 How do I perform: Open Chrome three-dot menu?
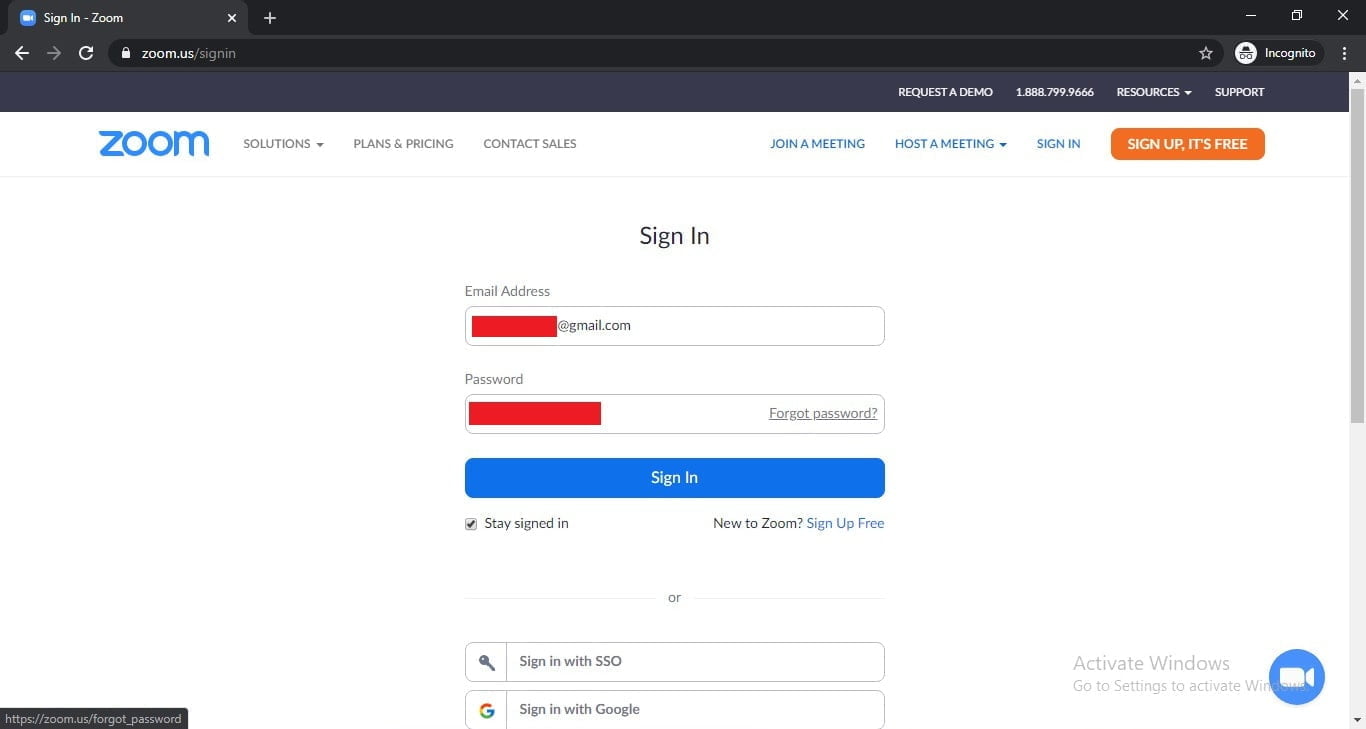click(x=1345, y=53)
